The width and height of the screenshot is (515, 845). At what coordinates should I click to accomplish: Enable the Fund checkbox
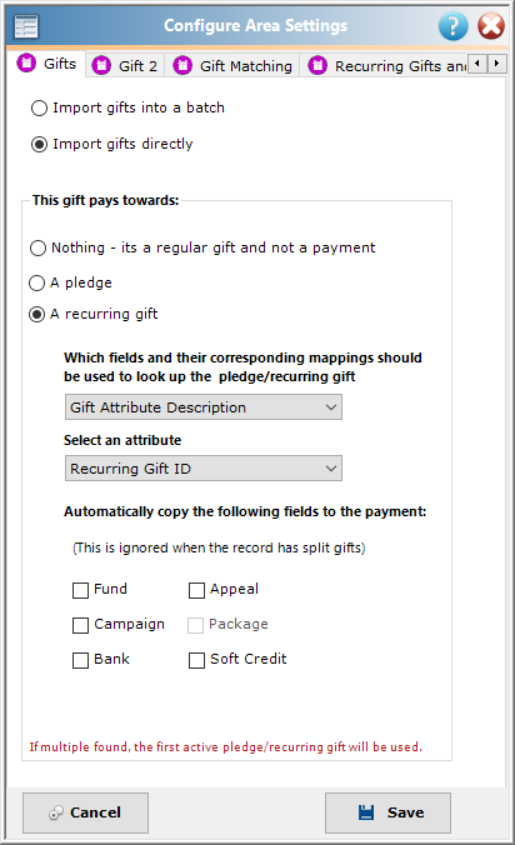coord(80,590)
